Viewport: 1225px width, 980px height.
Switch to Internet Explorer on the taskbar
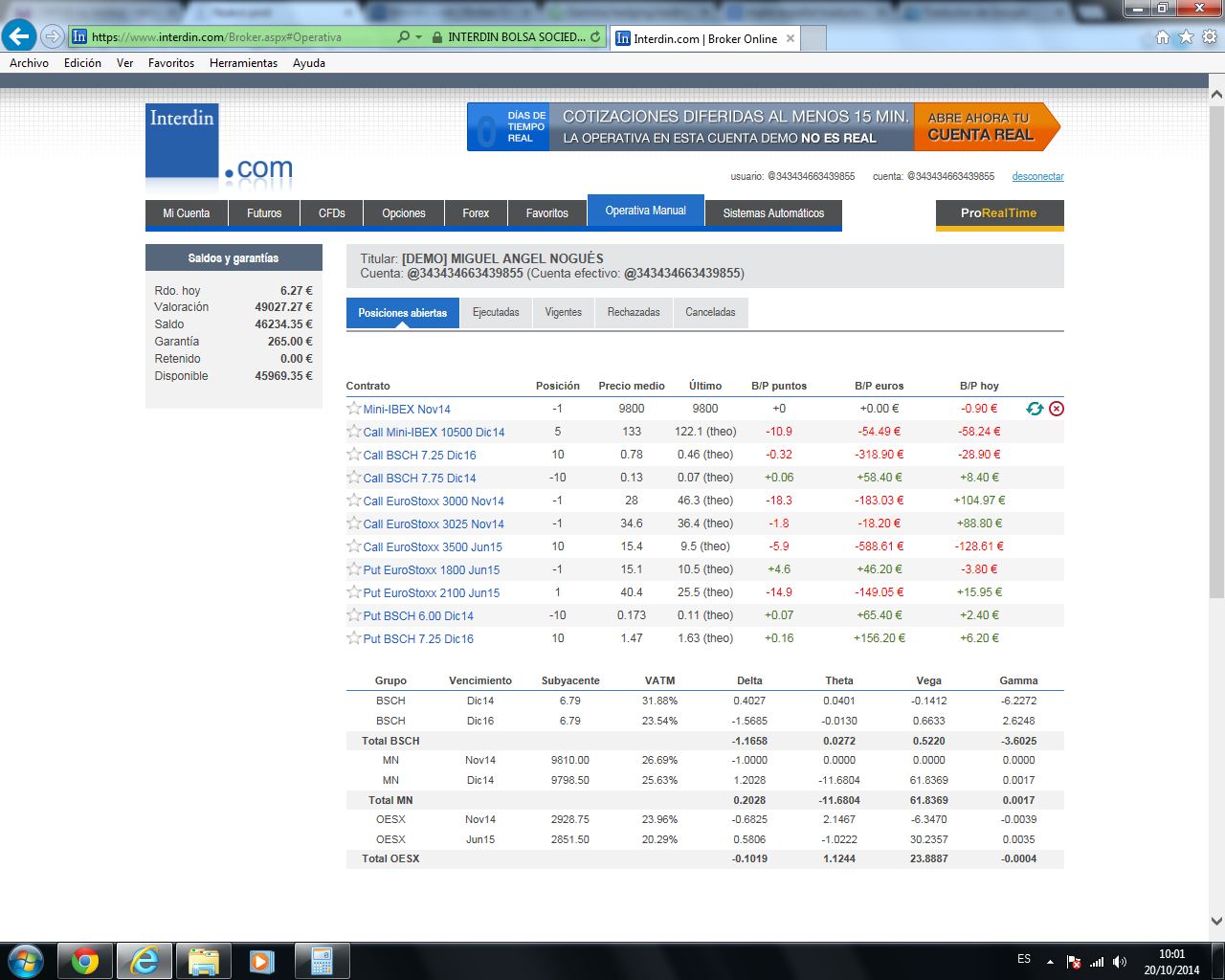145,961
